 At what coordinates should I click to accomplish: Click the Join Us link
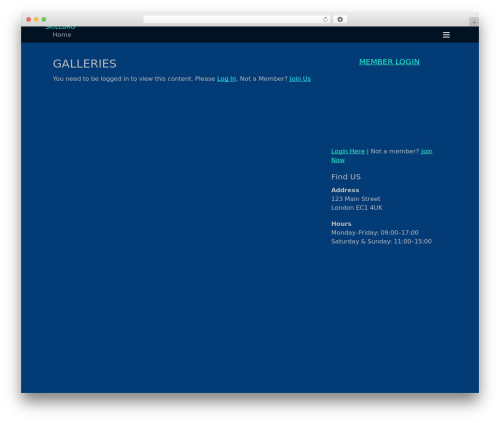[x=300, y=79]
